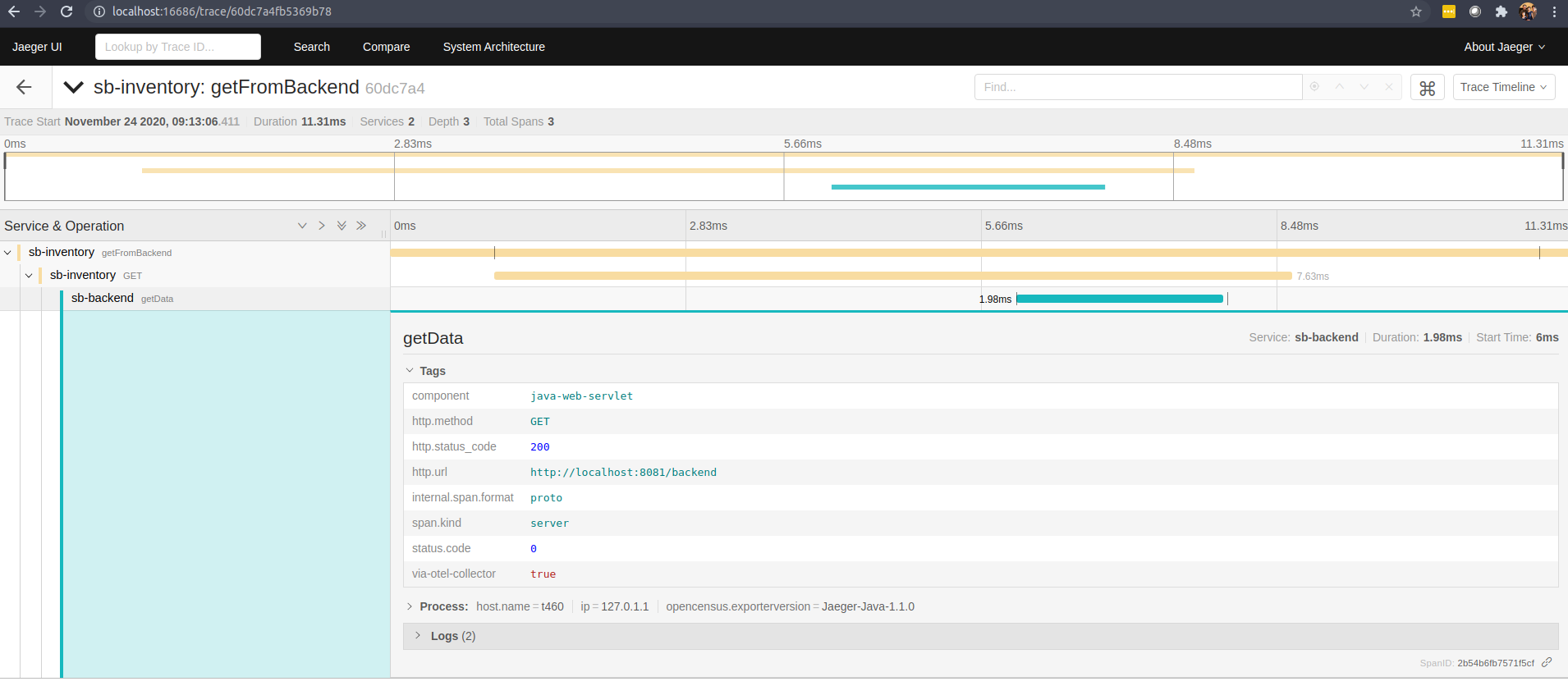Open the System Architecture page
The image size is (1568, 686).
494,47
